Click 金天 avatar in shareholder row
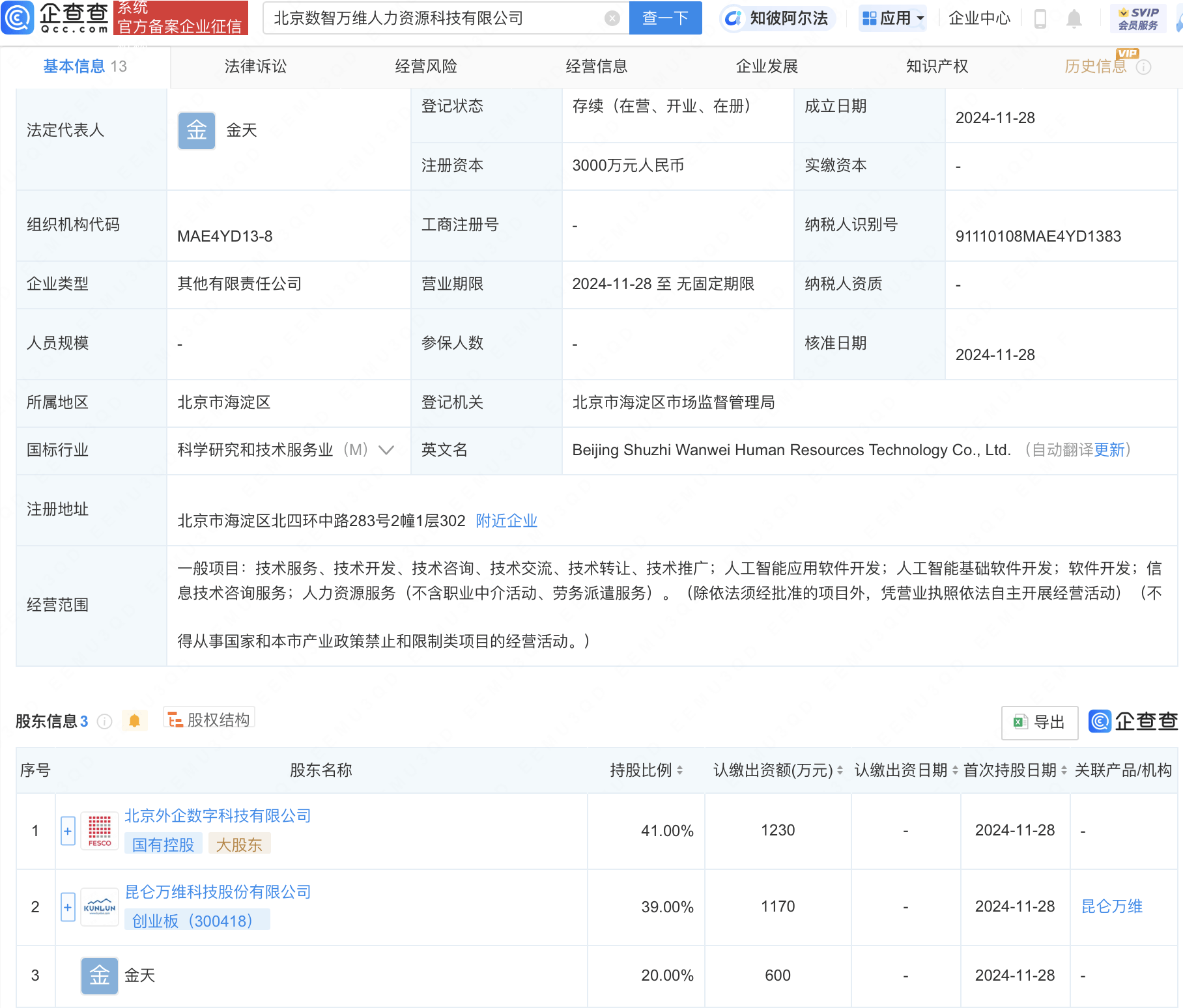 click(x=100, y=976)
